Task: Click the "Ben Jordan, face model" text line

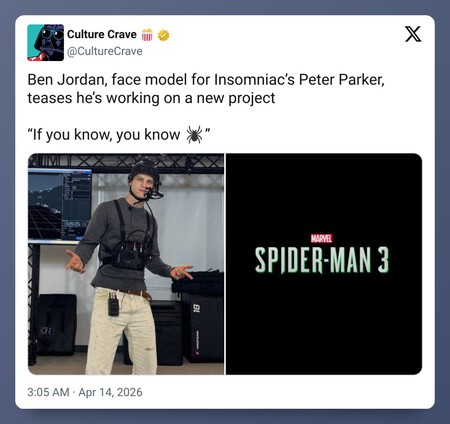Action: click(206, 80)
